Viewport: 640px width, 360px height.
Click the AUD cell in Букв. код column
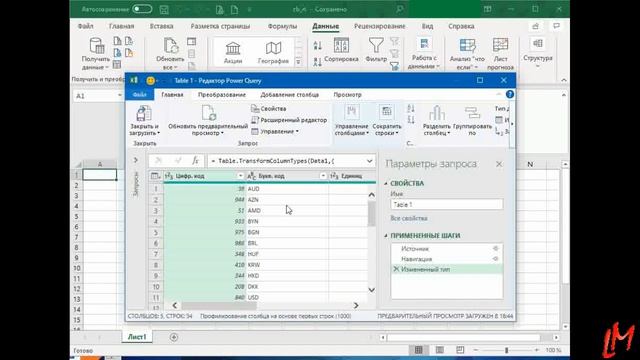click(x=287, y=189)
